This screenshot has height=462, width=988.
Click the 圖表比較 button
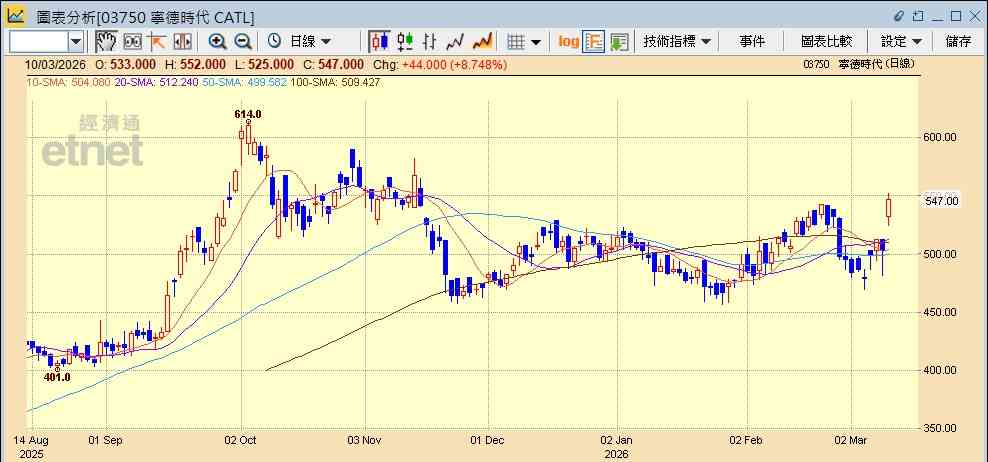[x=827, y=42]
